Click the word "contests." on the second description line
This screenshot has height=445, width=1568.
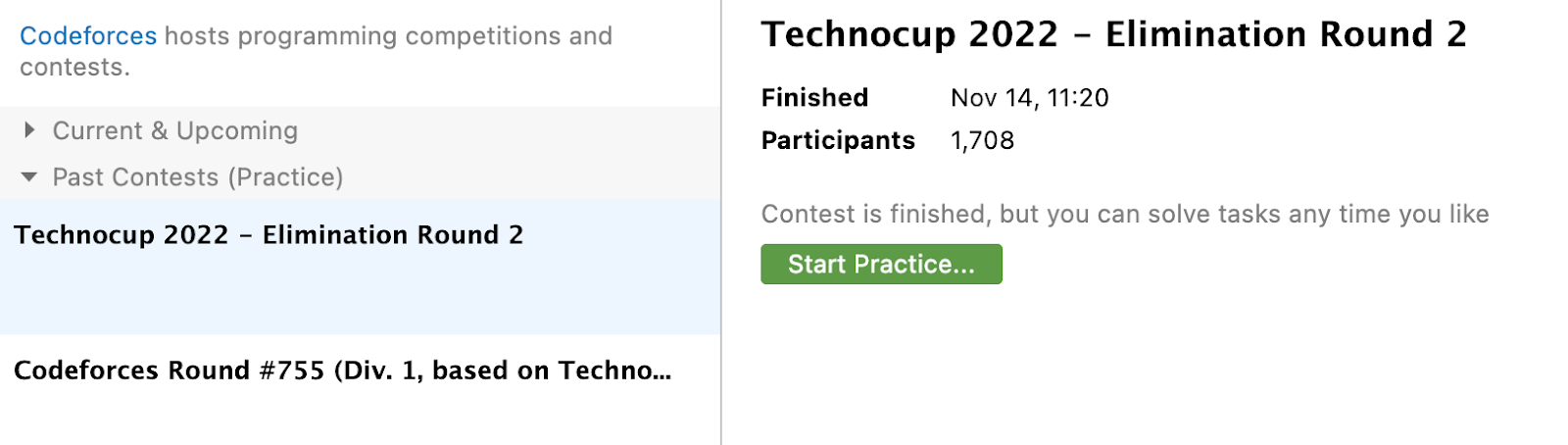click(74, 68)
